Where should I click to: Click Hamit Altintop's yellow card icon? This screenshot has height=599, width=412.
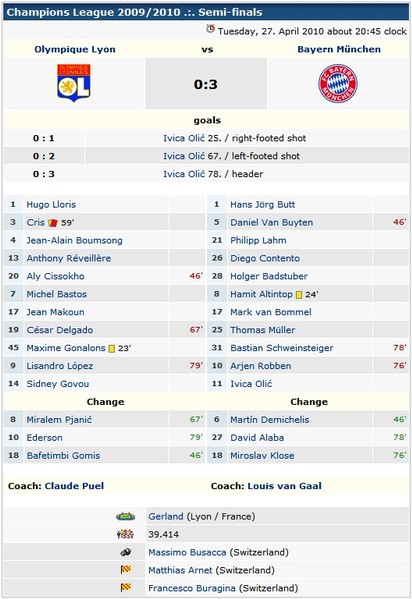pyautogui.click(x=299, y=295)
